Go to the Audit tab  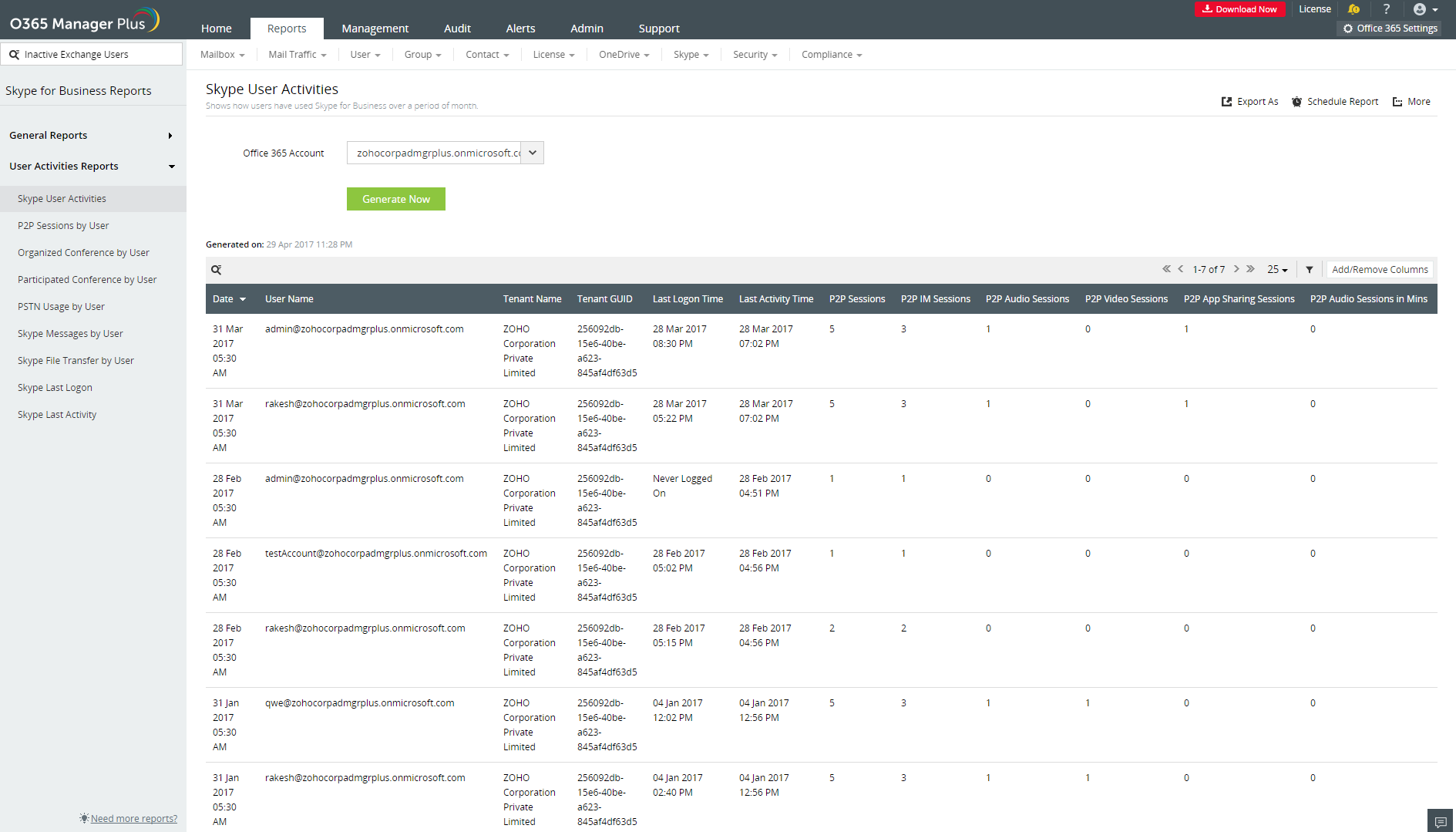point(457,29)
